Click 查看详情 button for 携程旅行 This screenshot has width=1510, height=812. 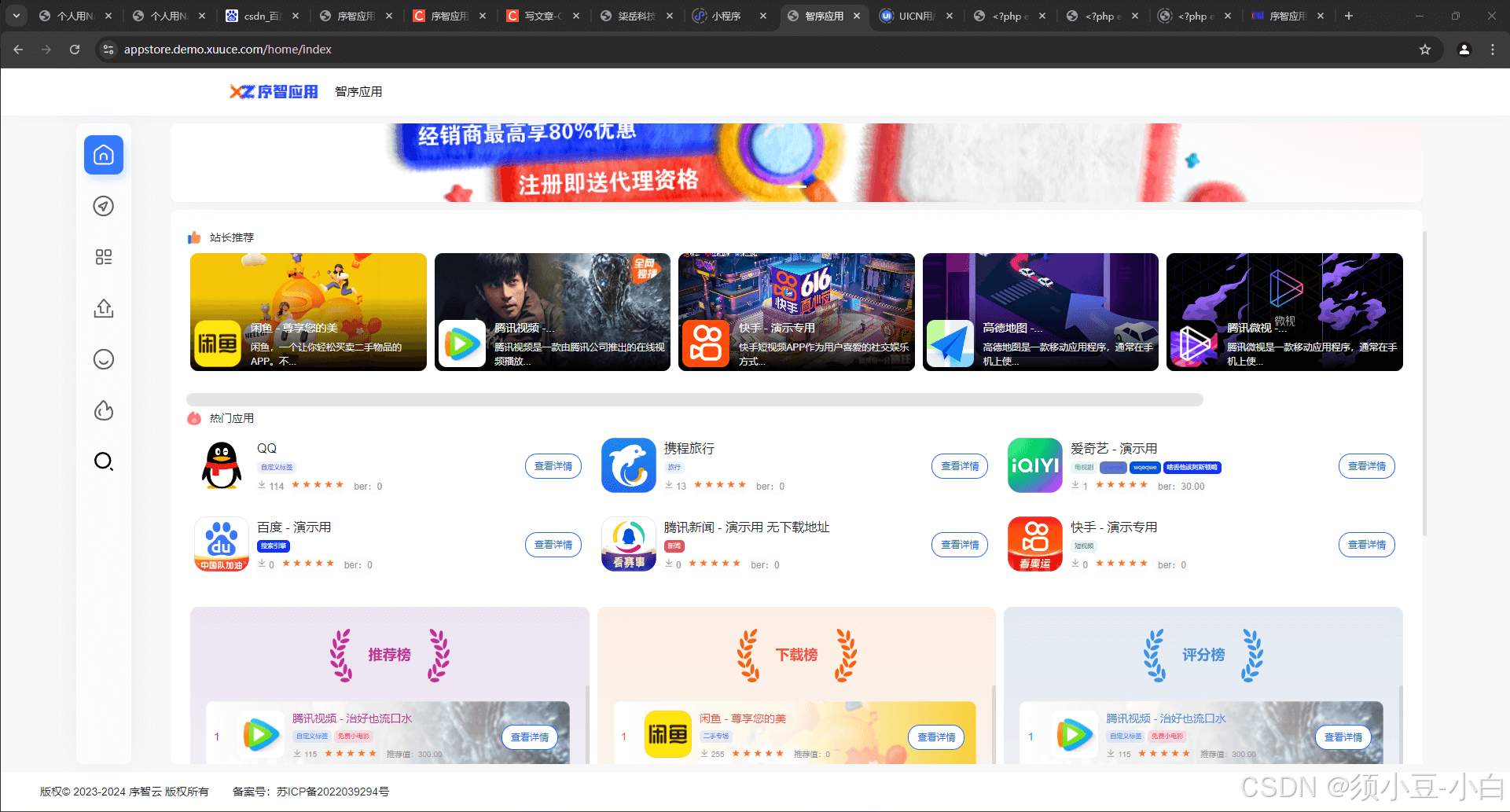[959, 466]
